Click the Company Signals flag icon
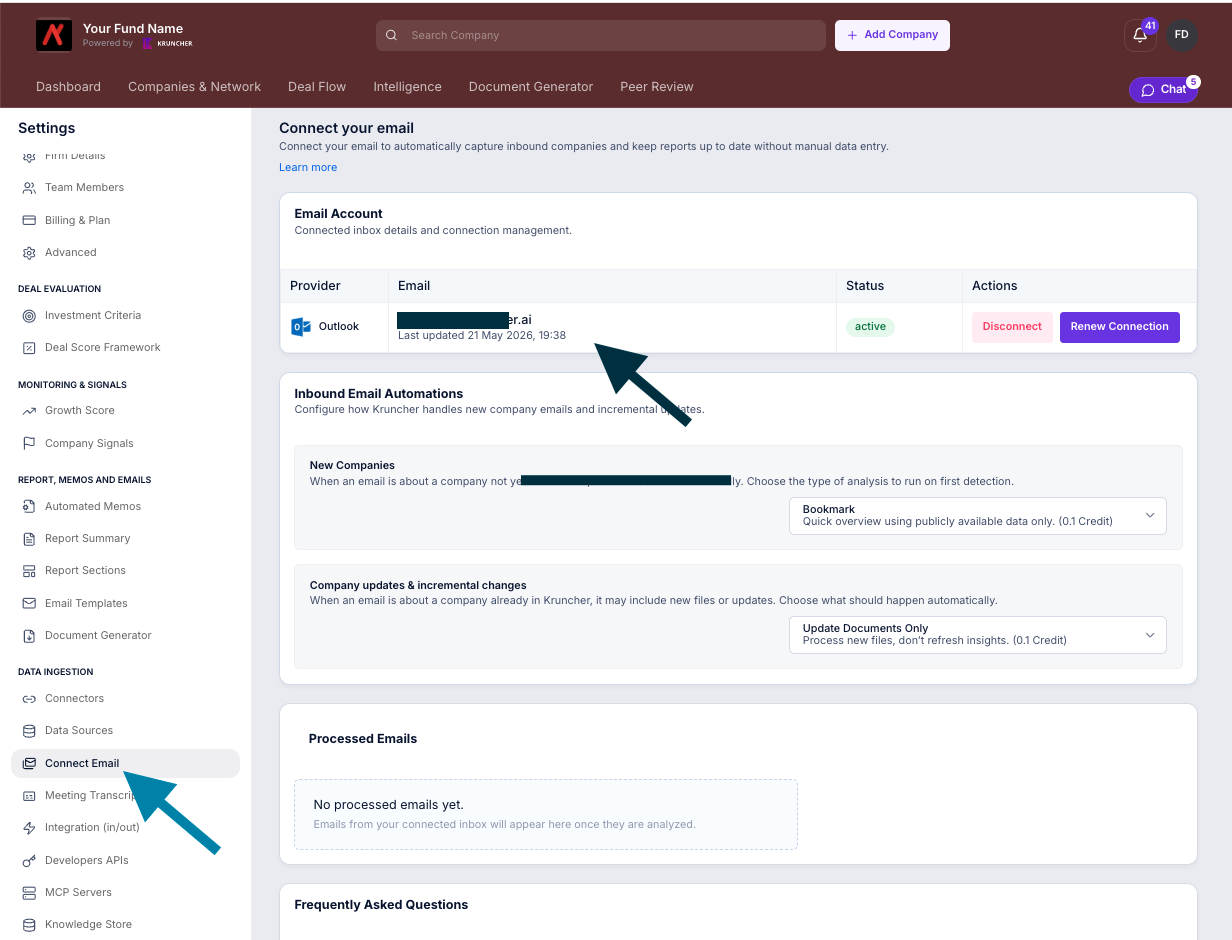This screenshot has height=940, width=1232. pos(29,443)
